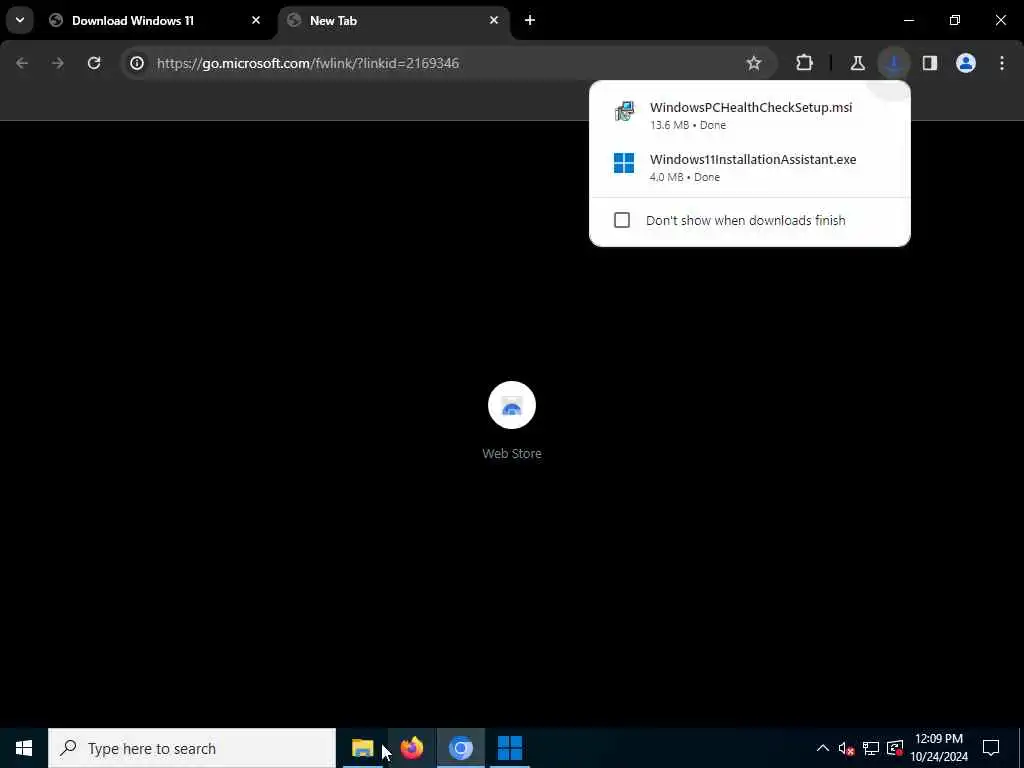Restore down the Chrome window

(x=955, y=20)
